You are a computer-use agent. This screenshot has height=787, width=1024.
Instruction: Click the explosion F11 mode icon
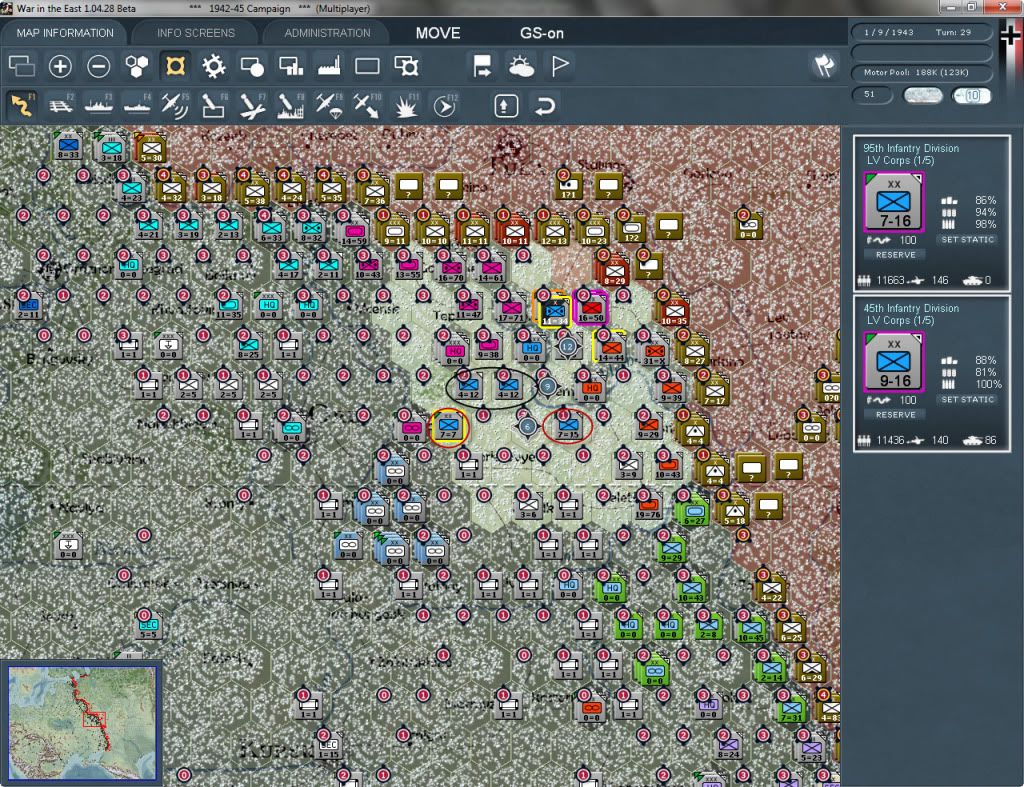406,105
